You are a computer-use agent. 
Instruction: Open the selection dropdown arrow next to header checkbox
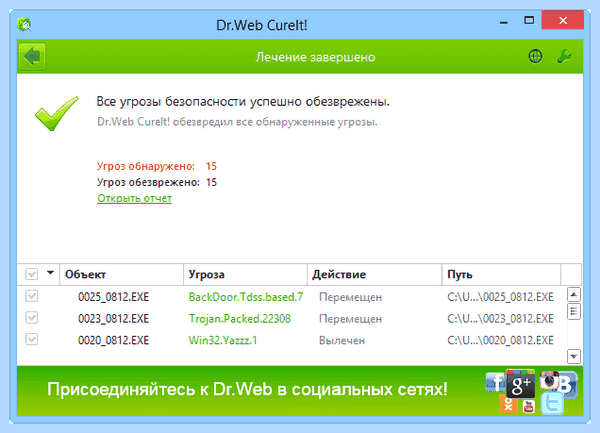coord(50,273)
